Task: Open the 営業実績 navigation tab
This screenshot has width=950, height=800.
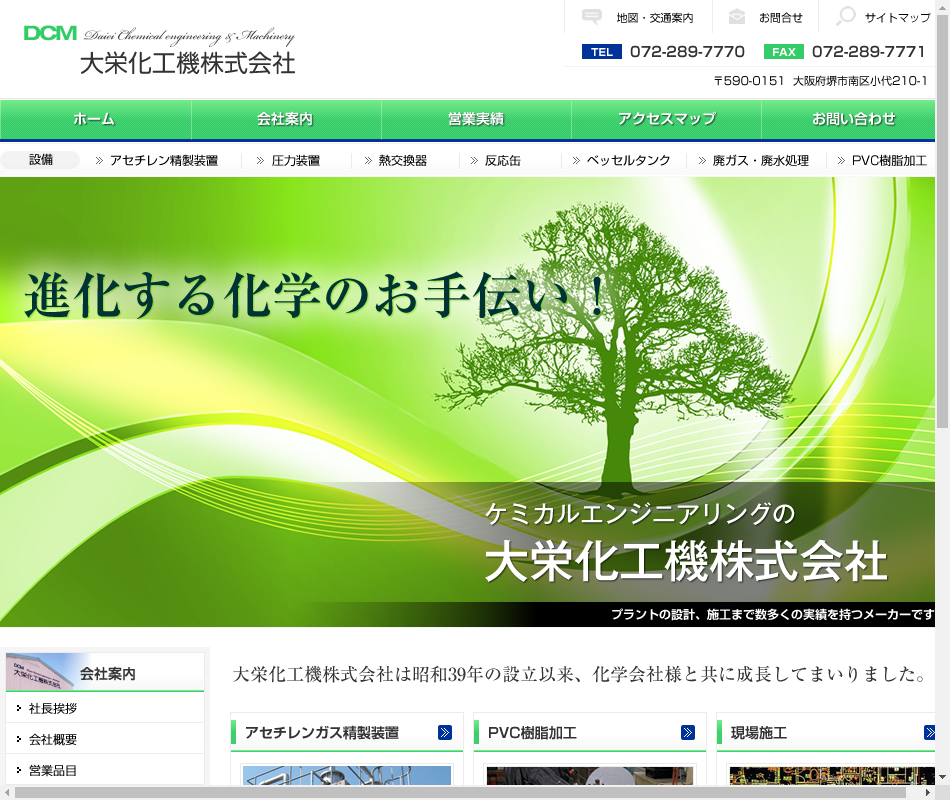Action: pos(476,119)
